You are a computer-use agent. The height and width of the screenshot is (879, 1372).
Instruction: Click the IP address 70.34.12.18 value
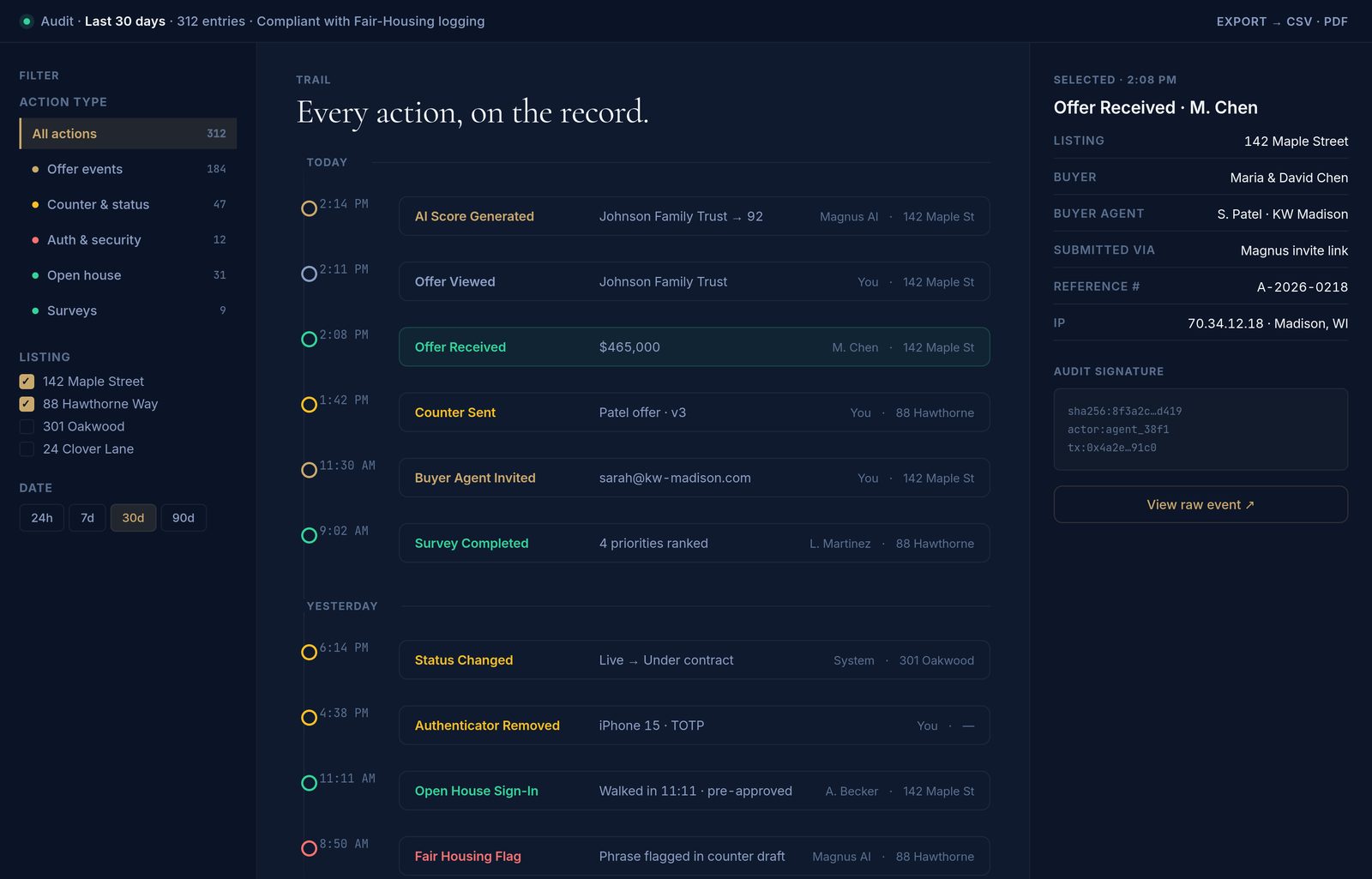(x=1225, y=323)
